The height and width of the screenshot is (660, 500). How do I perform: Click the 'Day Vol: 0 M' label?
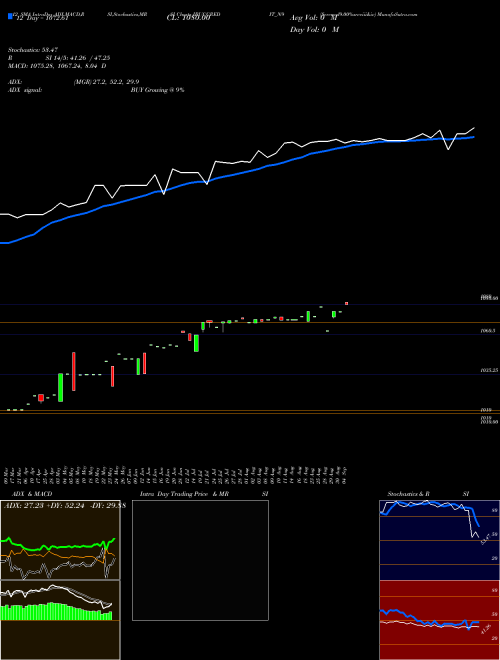pos(314,29)
